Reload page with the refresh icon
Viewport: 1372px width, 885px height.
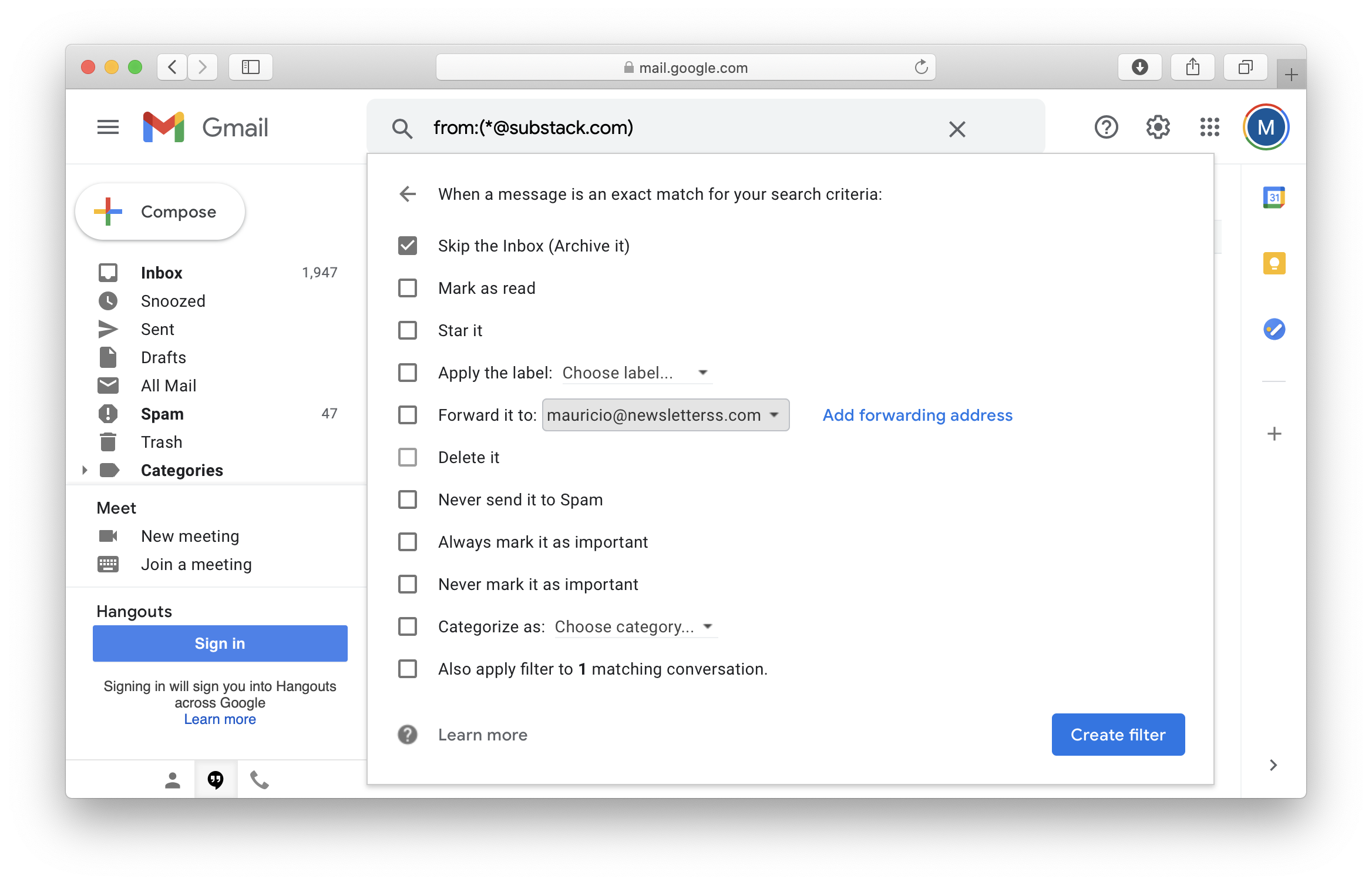921,67
